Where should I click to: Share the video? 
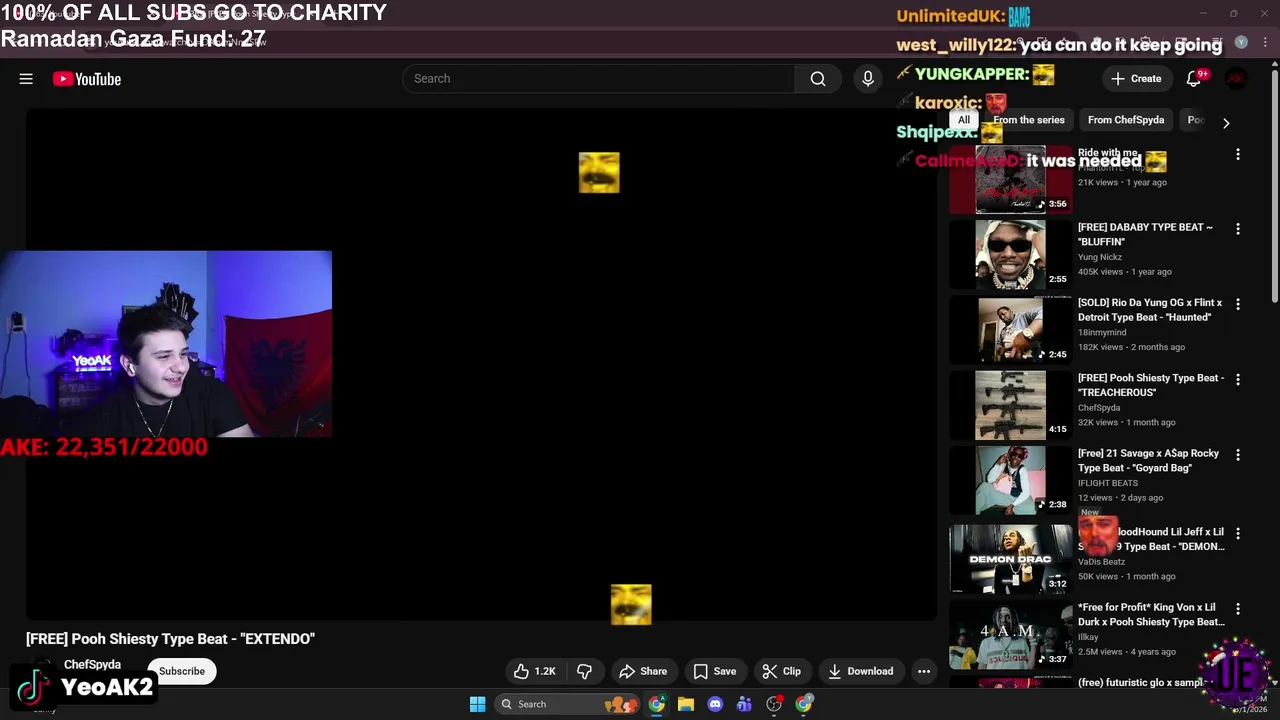[x=643, y=671]
